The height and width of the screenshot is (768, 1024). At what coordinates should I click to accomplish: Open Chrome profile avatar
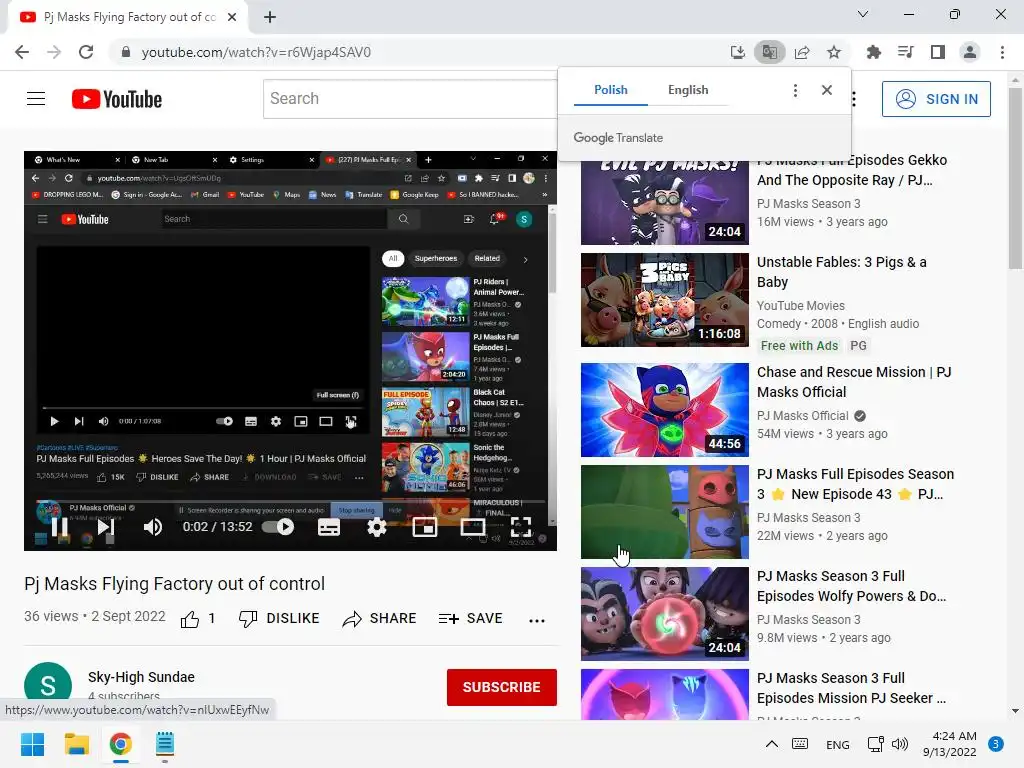970,52
